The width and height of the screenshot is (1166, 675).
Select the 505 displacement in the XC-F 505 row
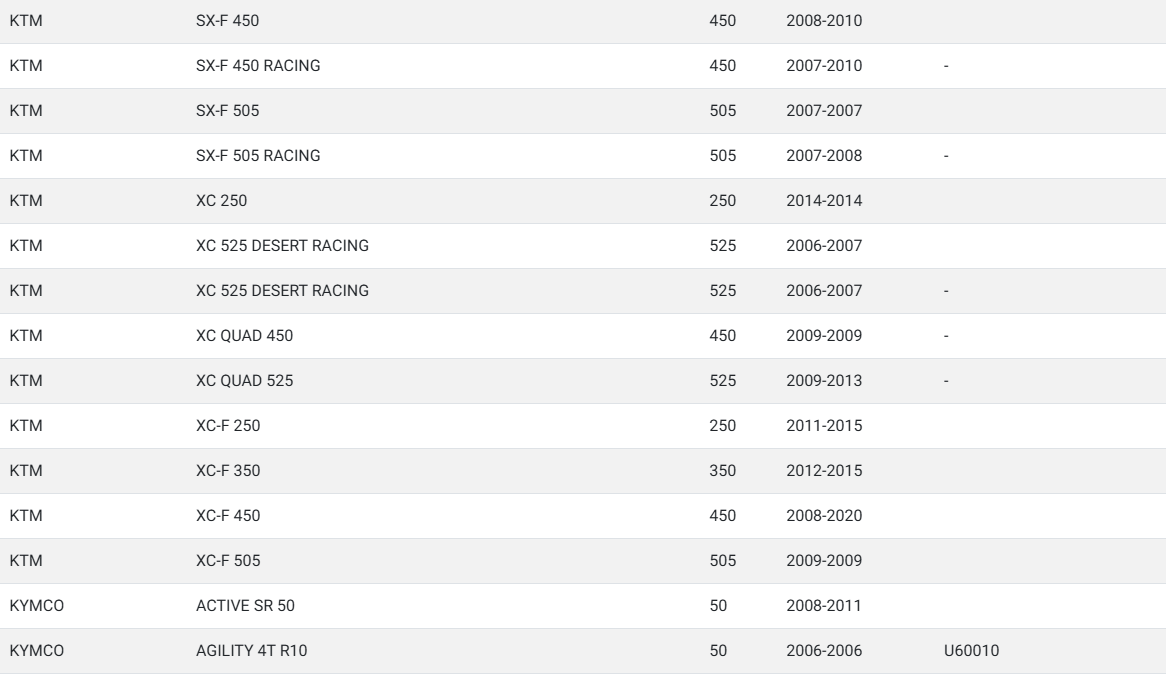pyautogui.click(x=723, y=561)
